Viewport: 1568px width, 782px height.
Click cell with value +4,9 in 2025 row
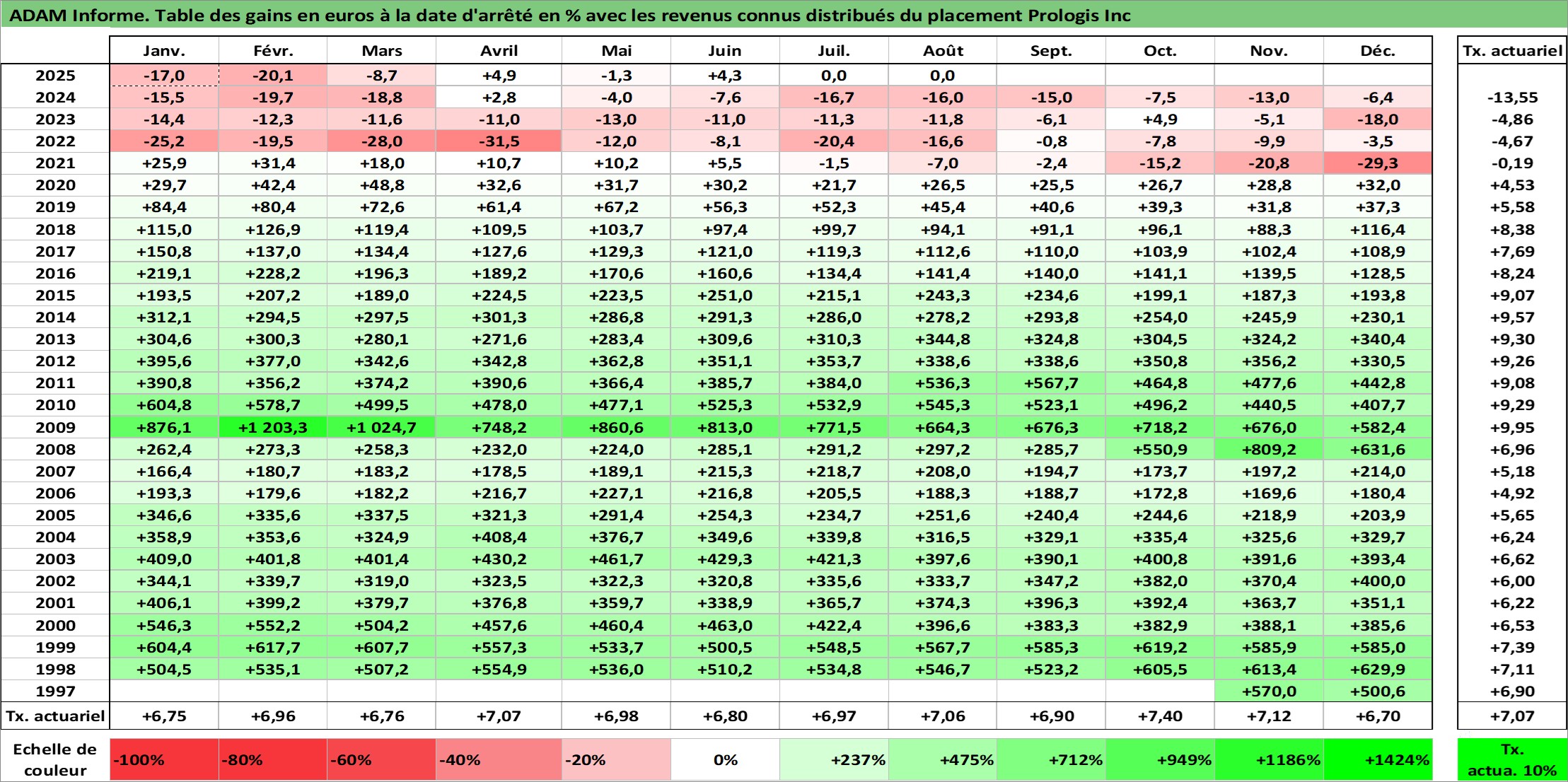(499, 76)
